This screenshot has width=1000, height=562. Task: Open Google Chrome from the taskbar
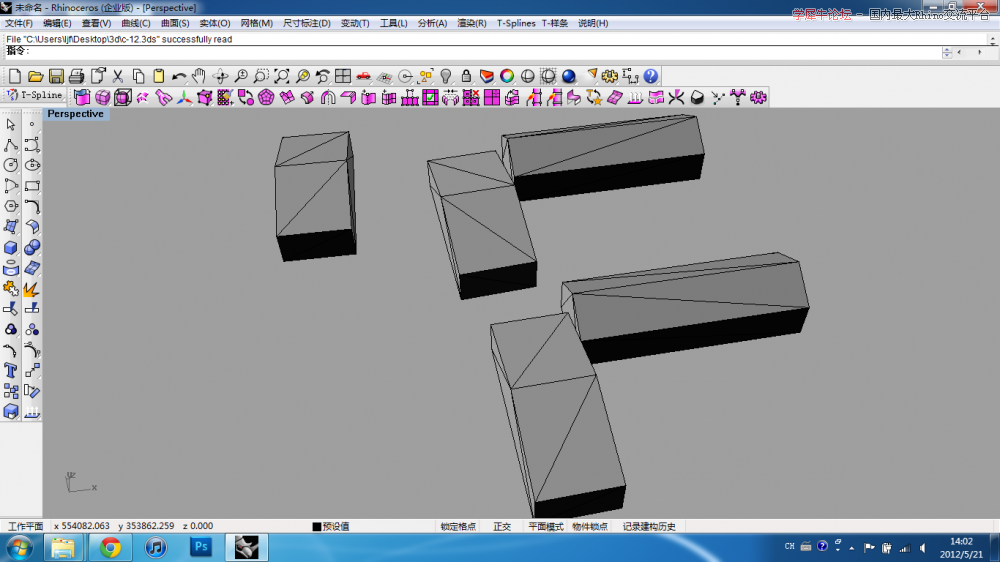110,547
